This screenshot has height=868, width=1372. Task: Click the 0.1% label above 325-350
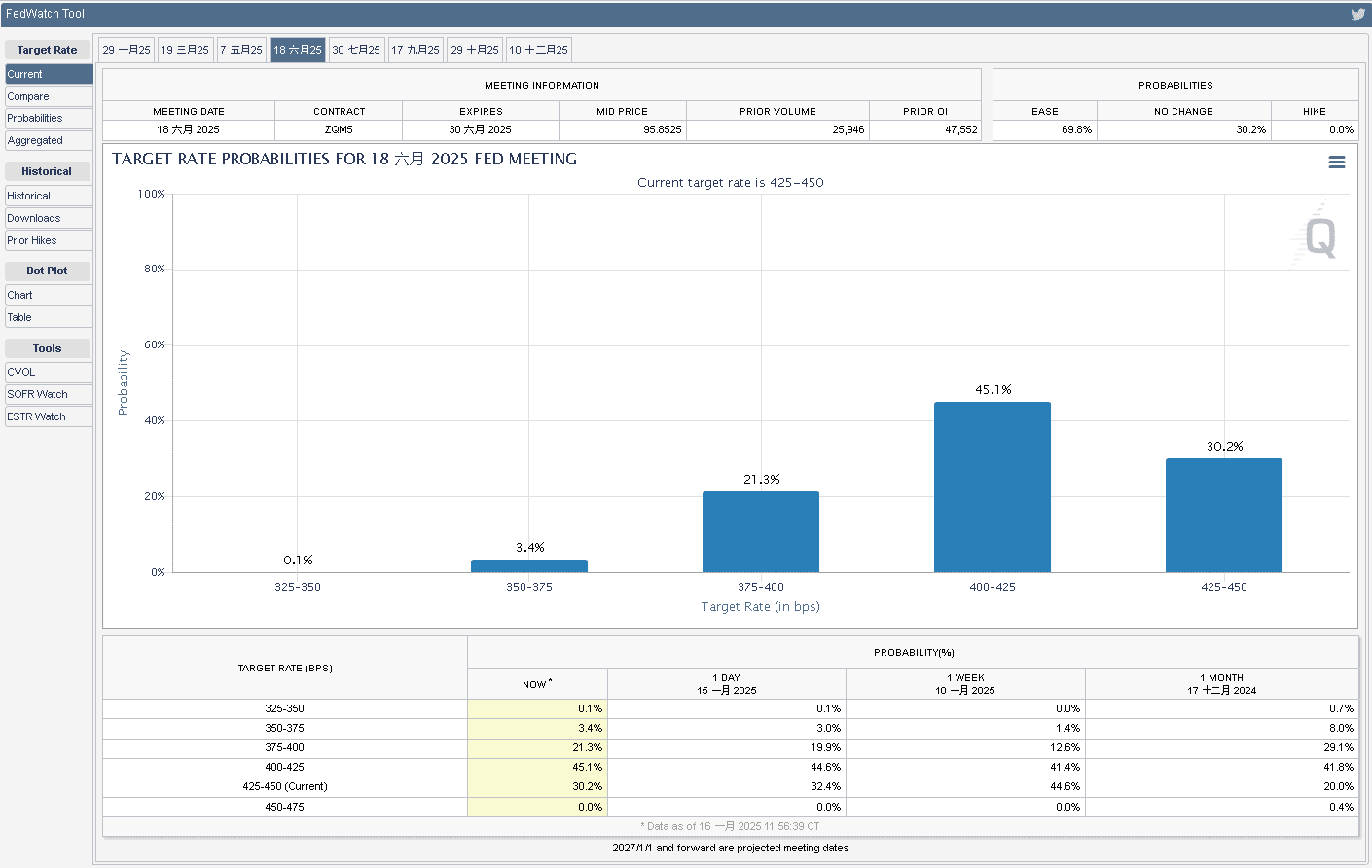(x=298, y=560)
